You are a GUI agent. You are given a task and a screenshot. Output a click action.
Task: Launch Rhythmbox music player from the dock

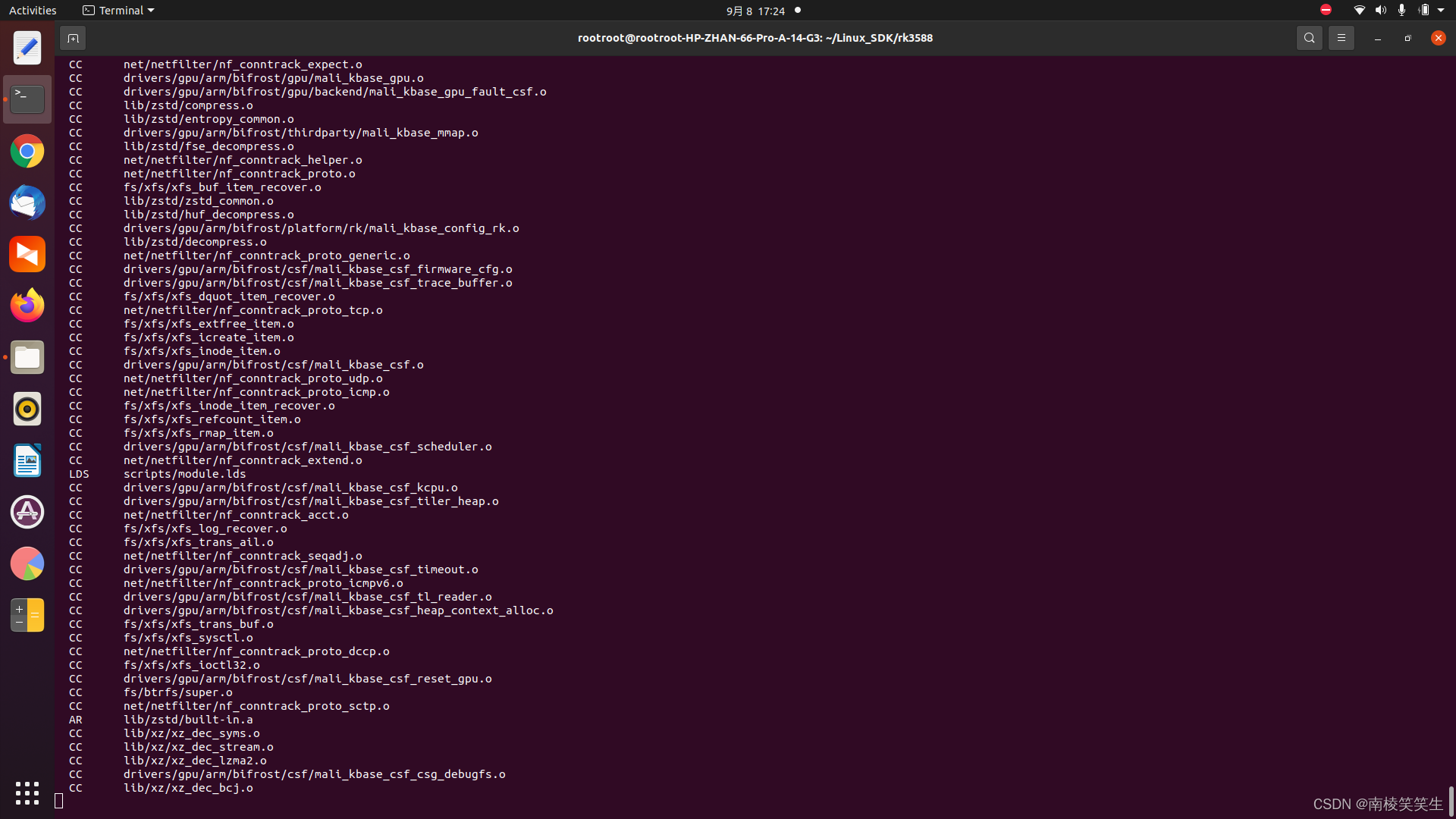27,409
